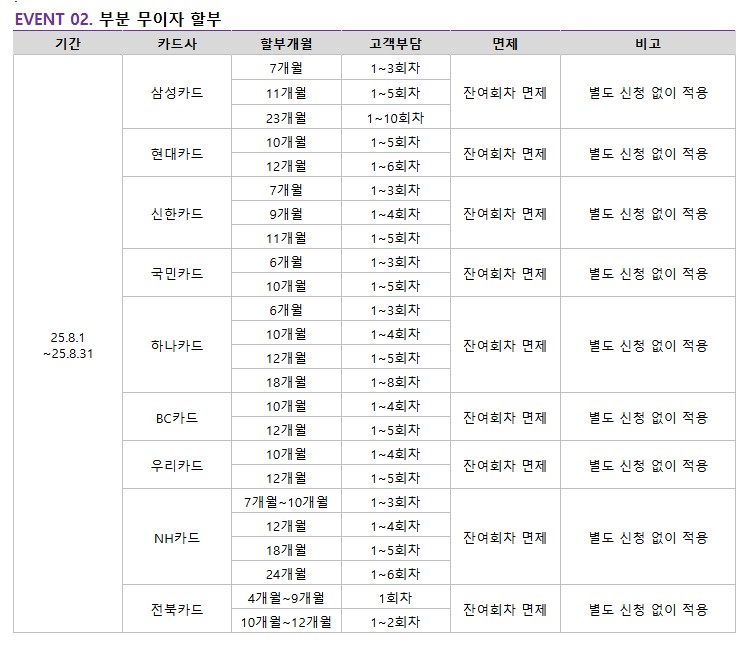Click the '국민카드' cell

coord(177,273)
